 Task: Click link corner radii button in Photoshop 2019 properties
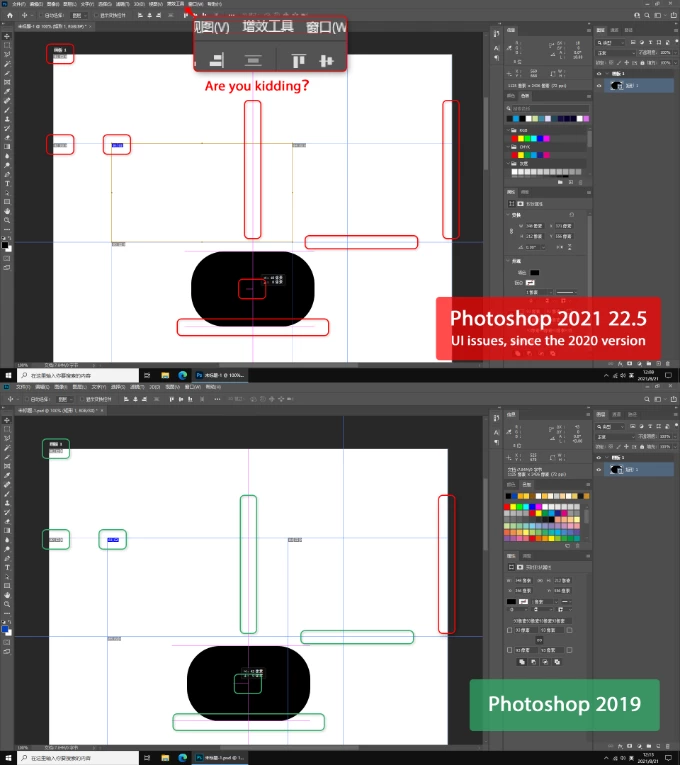pos(539,640)
